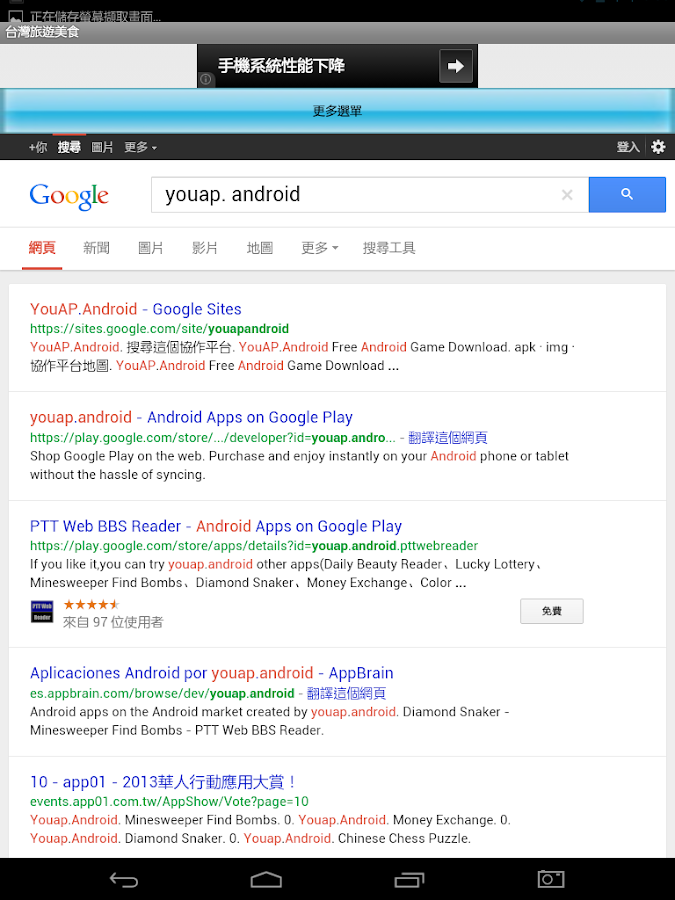
Task: Tap the Android home navigation button
Action: (x=266, y=879)
